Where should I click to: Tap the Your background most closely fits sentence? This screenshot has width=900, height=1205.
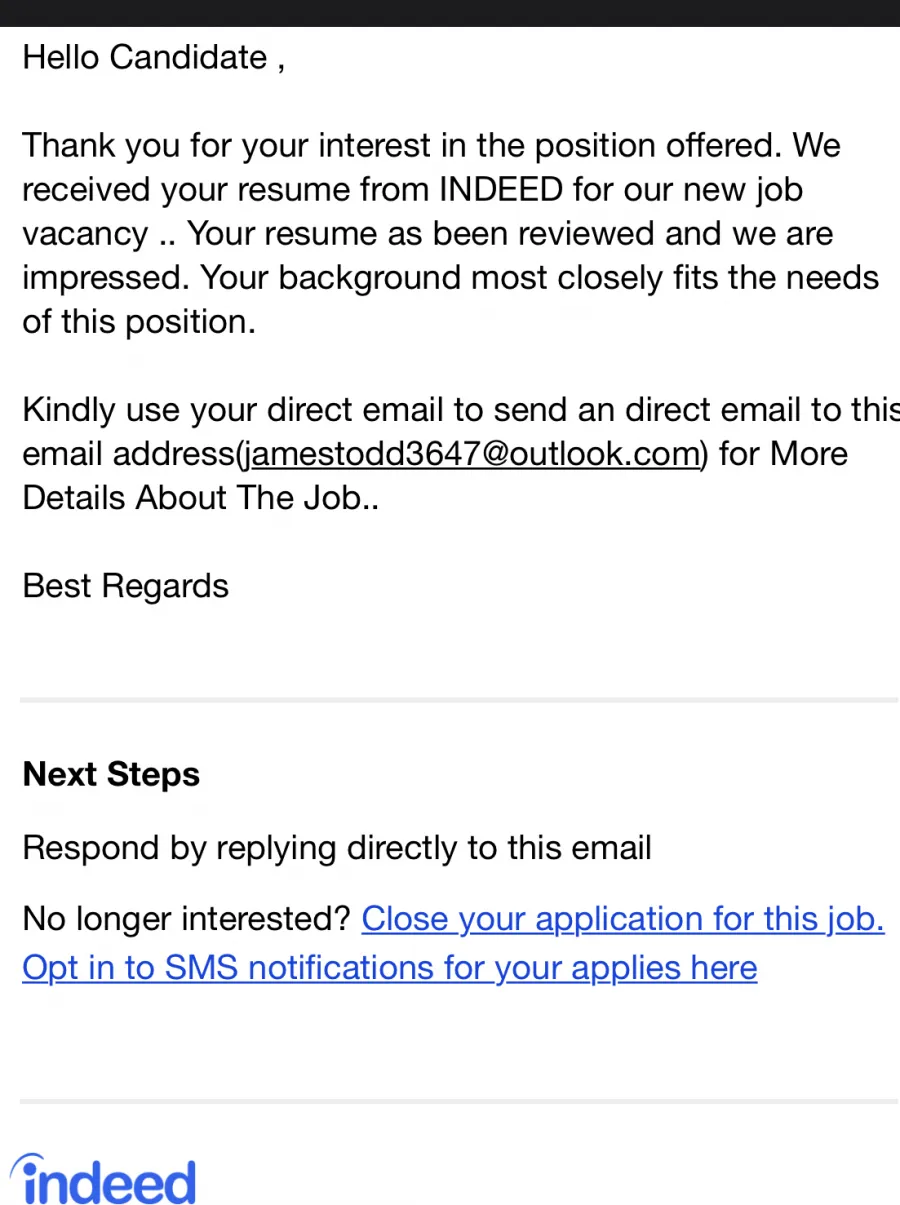[x=539, y=278]
